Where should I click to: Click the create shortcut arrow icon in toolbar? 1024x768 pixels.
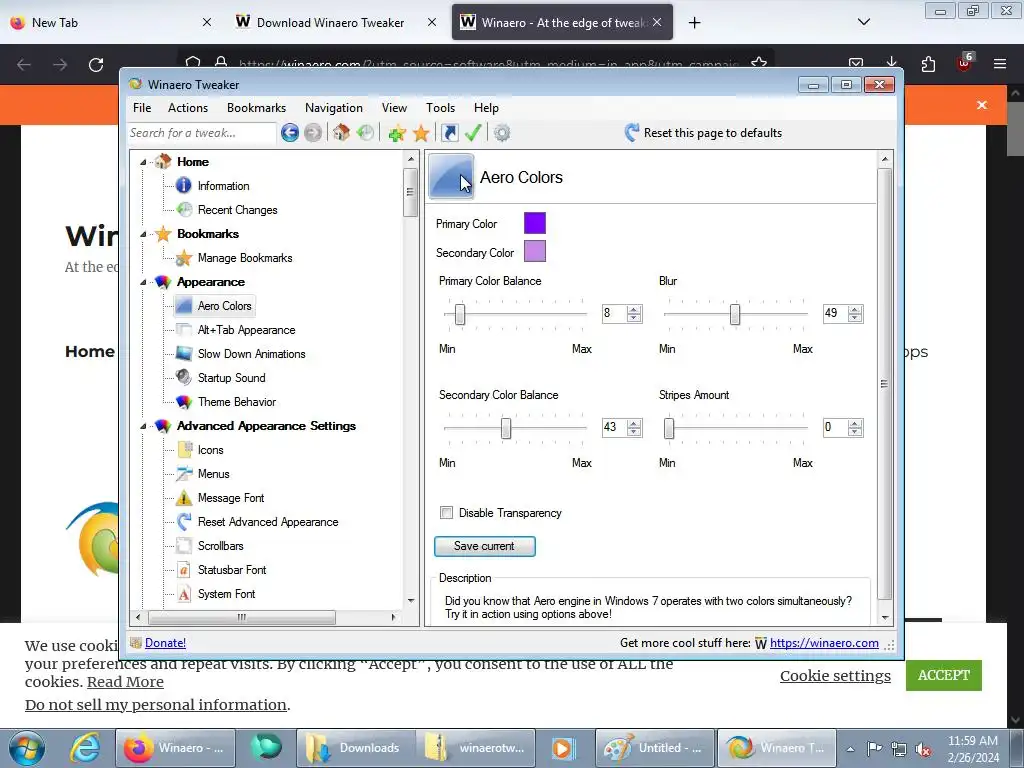(x=450, y=133)
